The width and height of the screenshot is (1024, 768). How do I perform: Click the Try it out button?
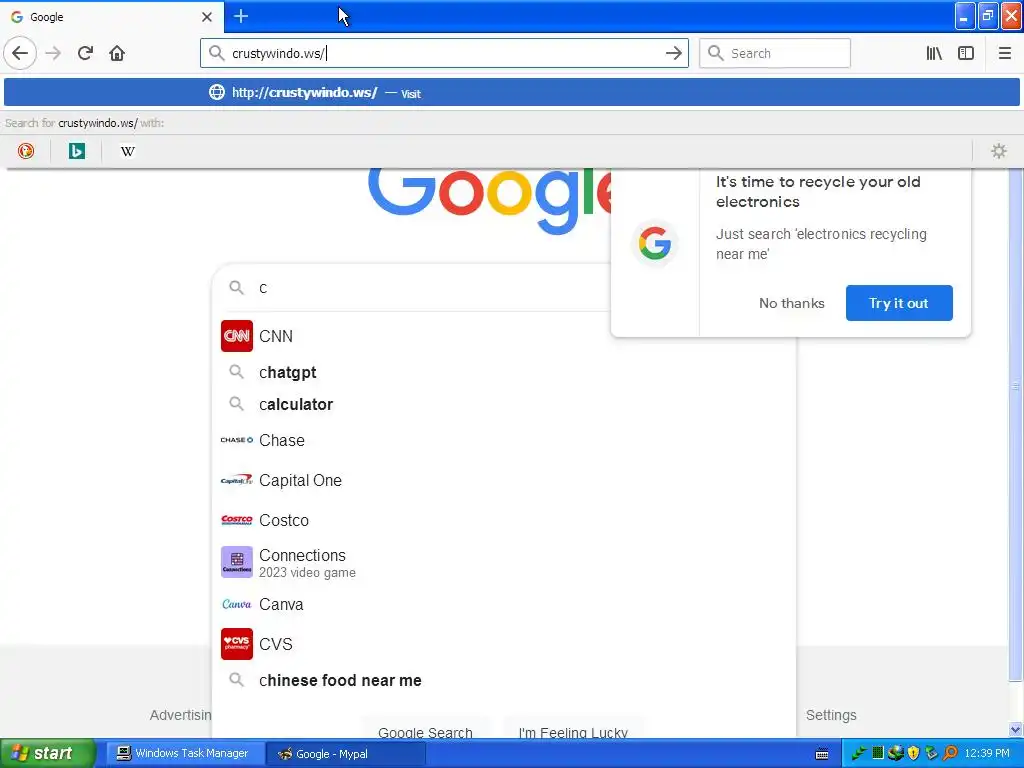point(899,303)
